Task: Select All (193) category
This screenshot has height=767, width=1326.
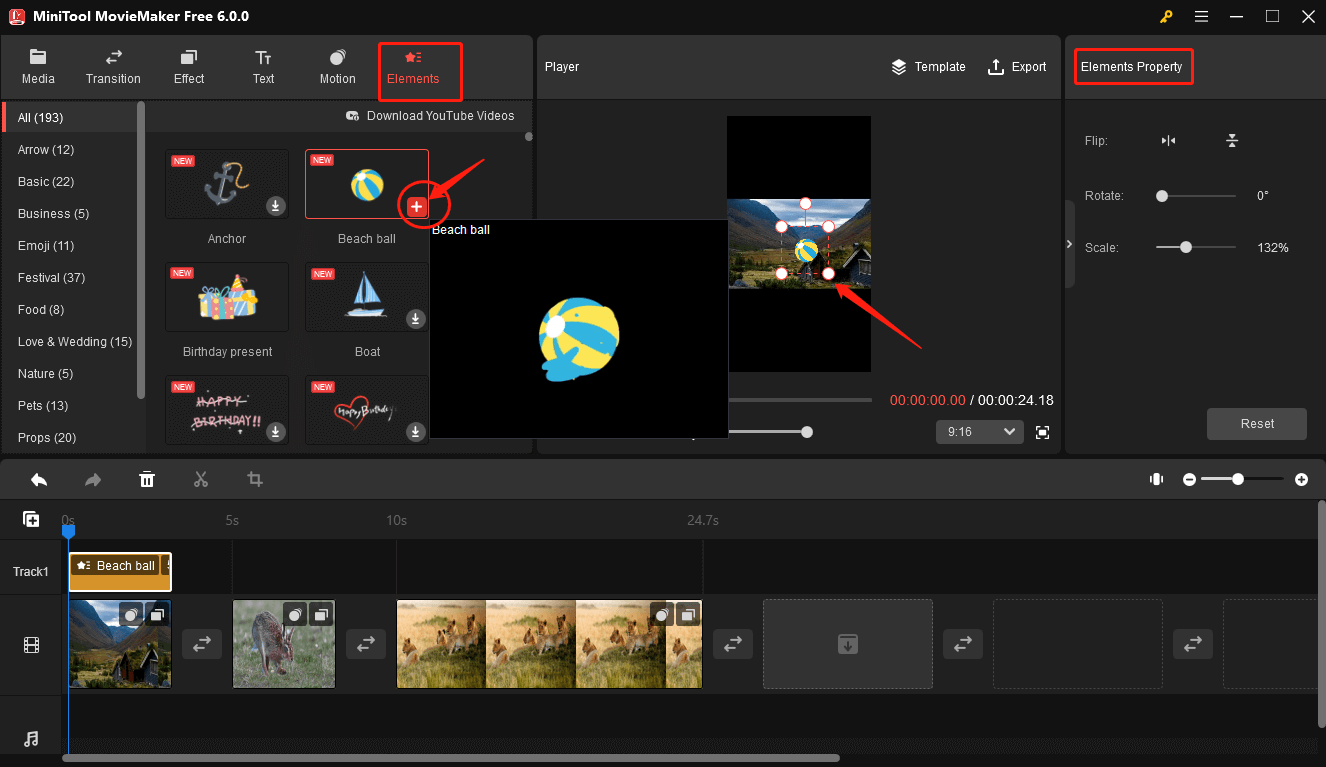Action: tap(69, 118)
